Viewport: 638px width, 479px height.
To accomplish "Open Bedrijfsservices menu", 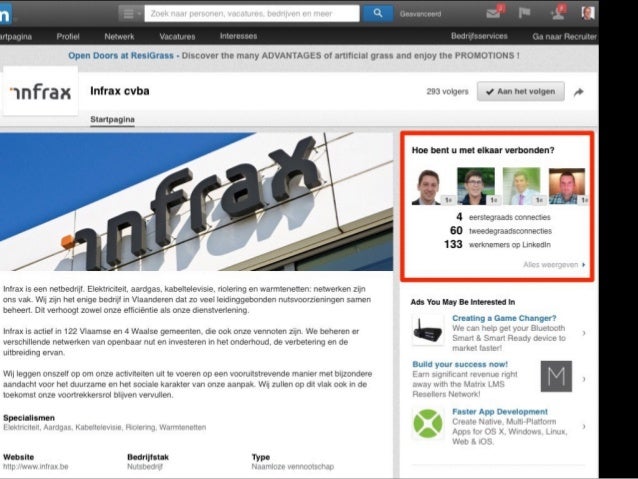I will pos(479,36).
